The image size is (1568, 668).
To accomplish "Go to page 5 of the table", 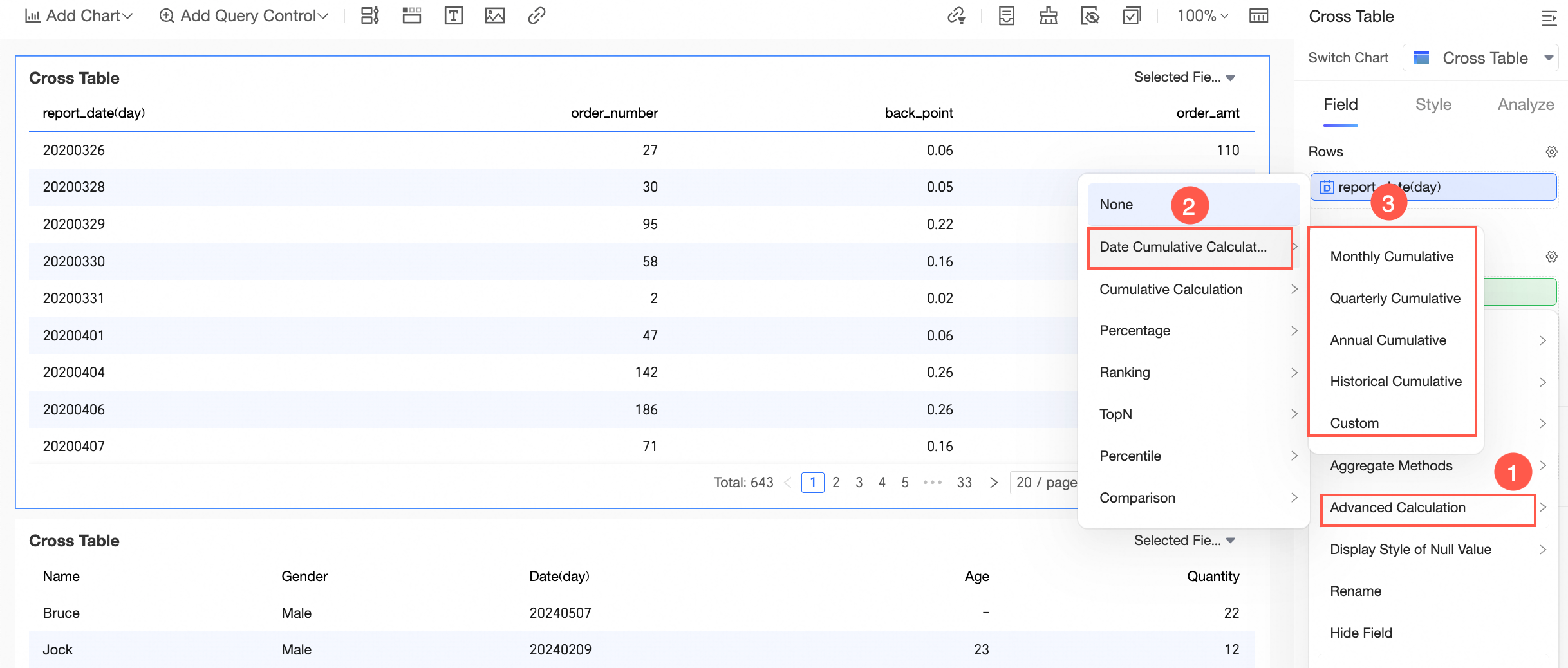I will 905,483.
